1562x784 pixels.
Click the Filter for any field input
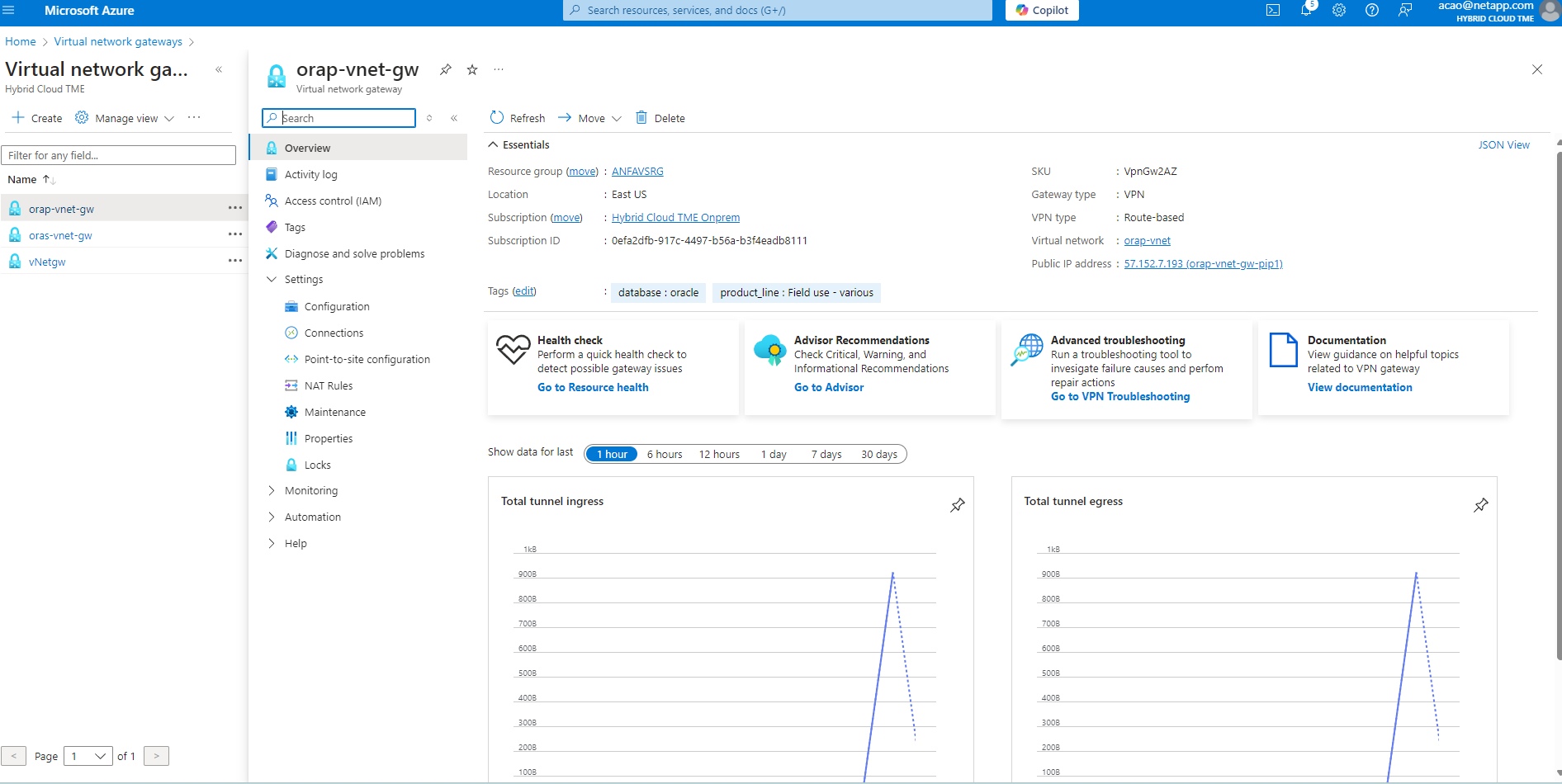[x=119, y=155]
